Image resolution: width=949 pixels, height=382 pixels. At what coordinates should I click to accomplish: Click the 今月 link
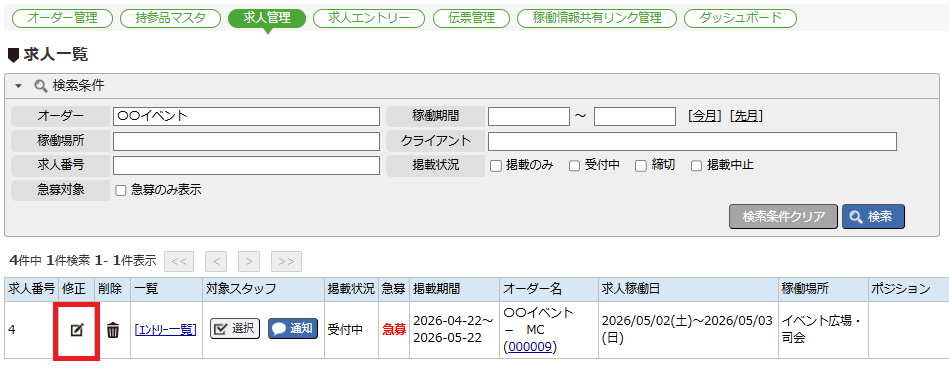pos(704,116)
